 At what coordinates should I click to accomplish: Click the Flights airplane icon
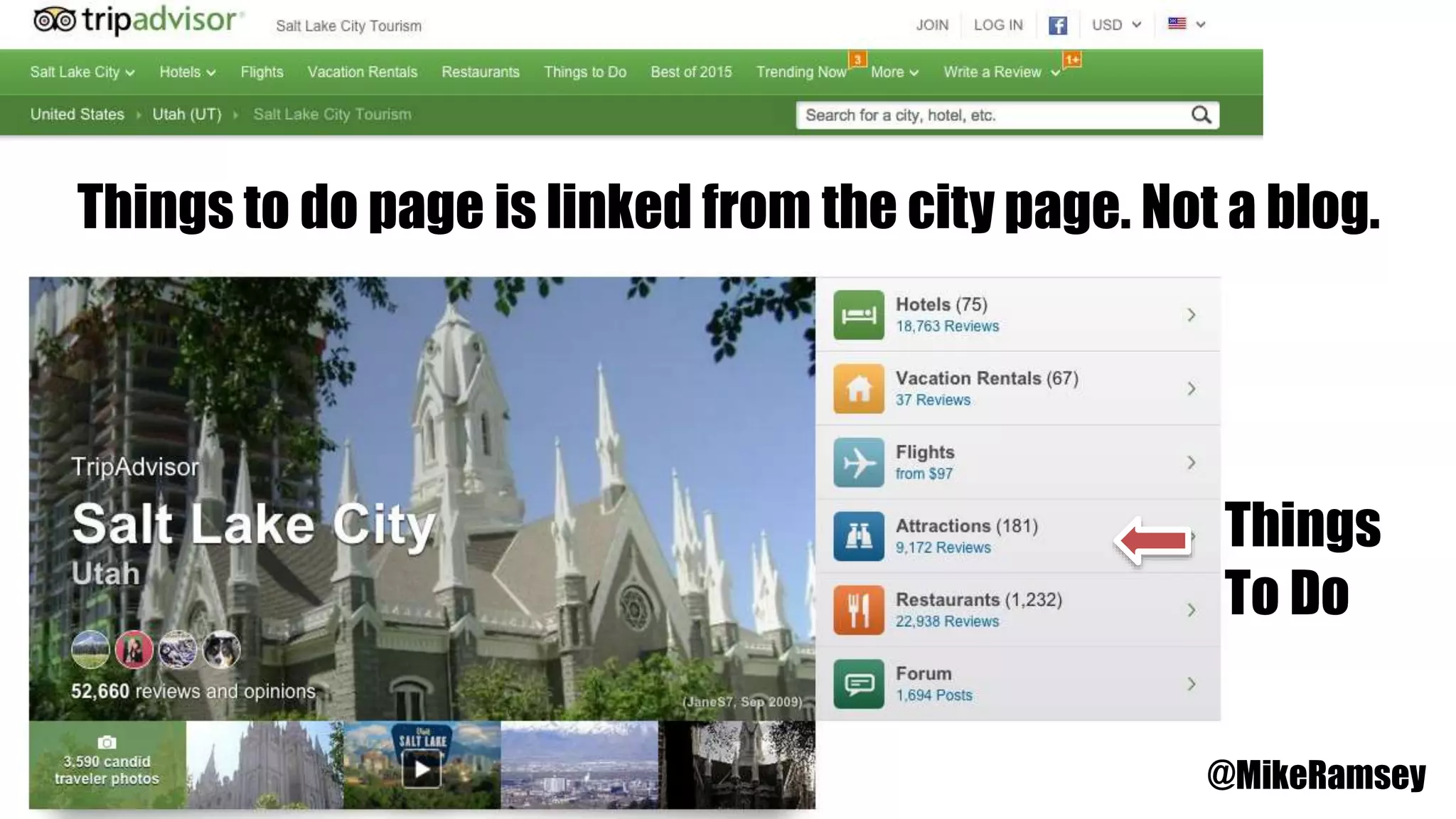tap(859, 463)
